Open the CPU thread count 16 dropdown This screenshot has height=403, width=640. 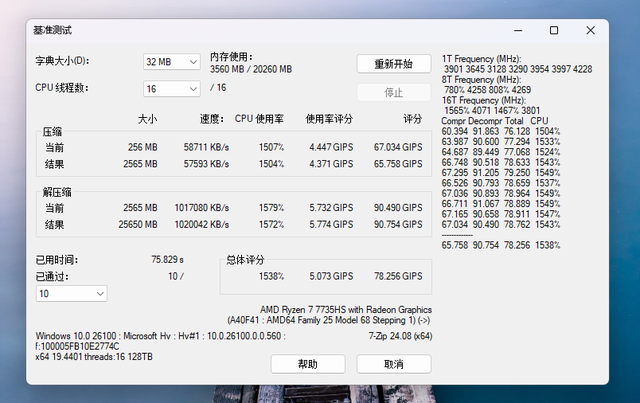[x=171, y=89]
